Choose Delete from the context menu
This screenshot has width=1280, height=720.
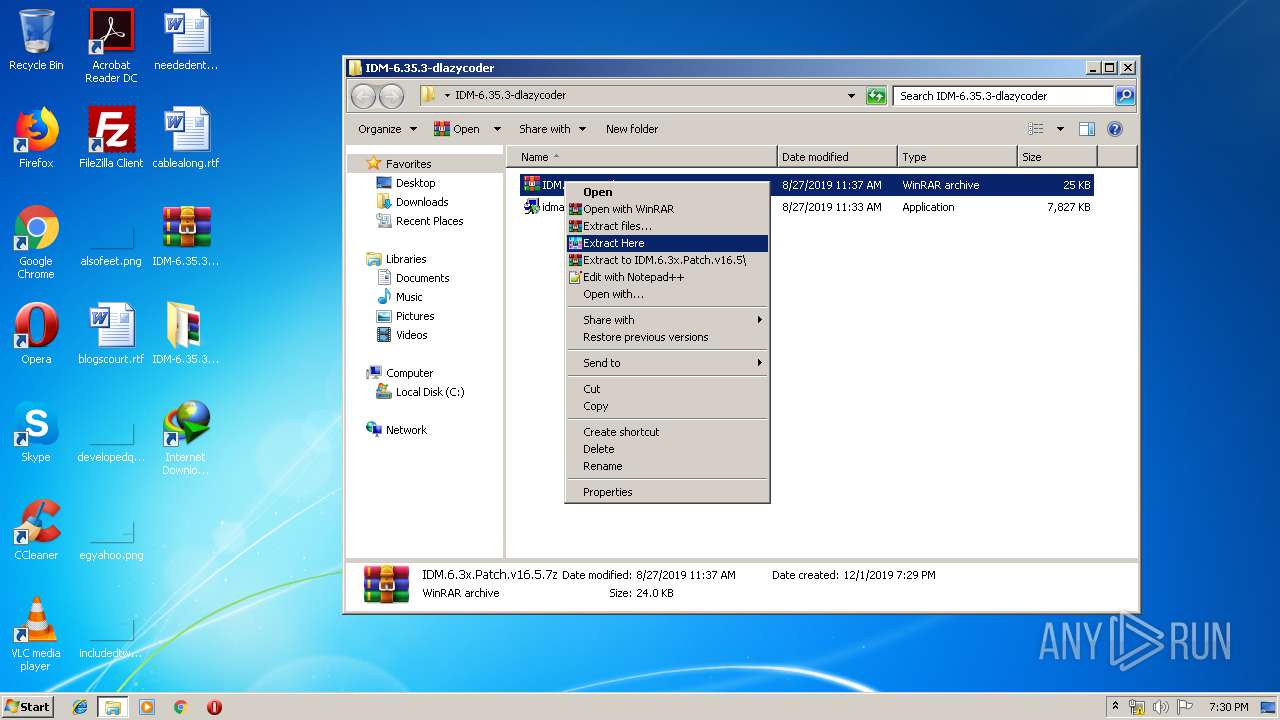pyautogui.click(x=667, y=449)
